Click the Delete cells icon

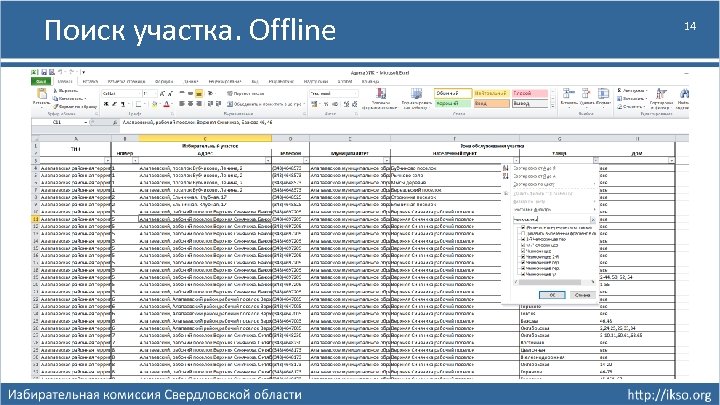(x=586, y=93)
